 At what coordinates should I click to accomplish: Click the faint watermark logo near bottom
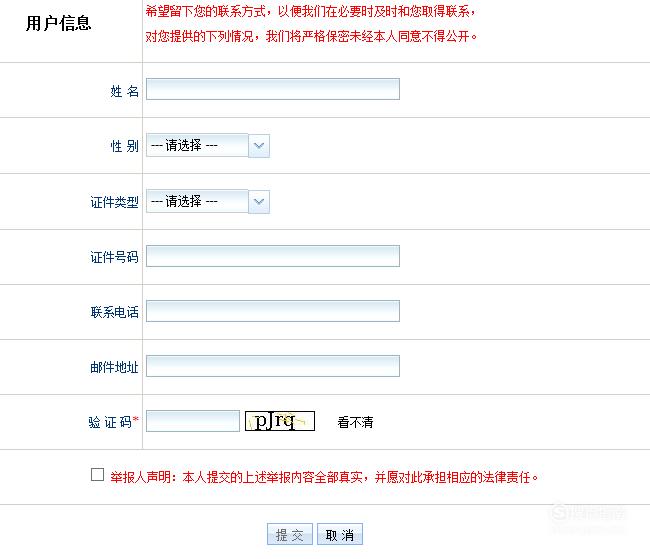pos(588,514)
